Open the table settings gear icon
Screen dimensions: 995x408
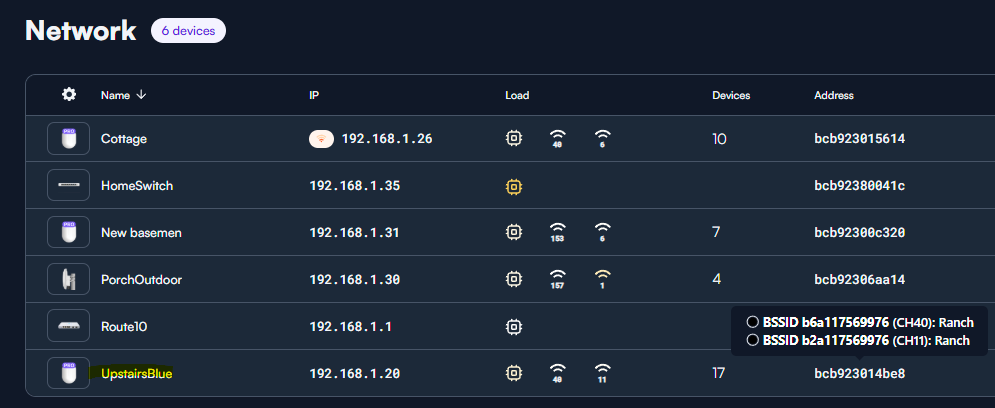point(69,95)
